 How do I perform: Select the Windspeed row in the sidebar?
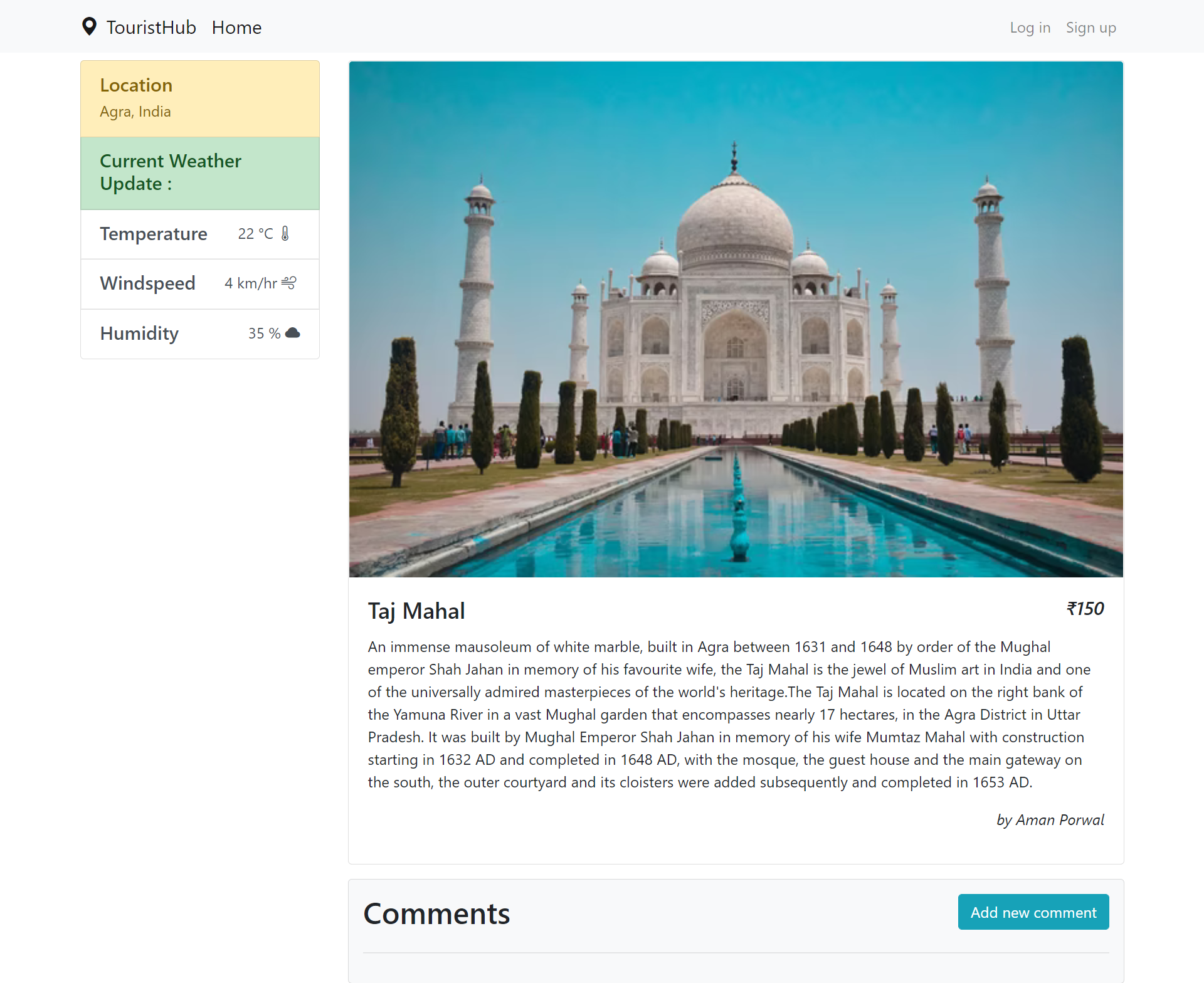pos(199,283)
